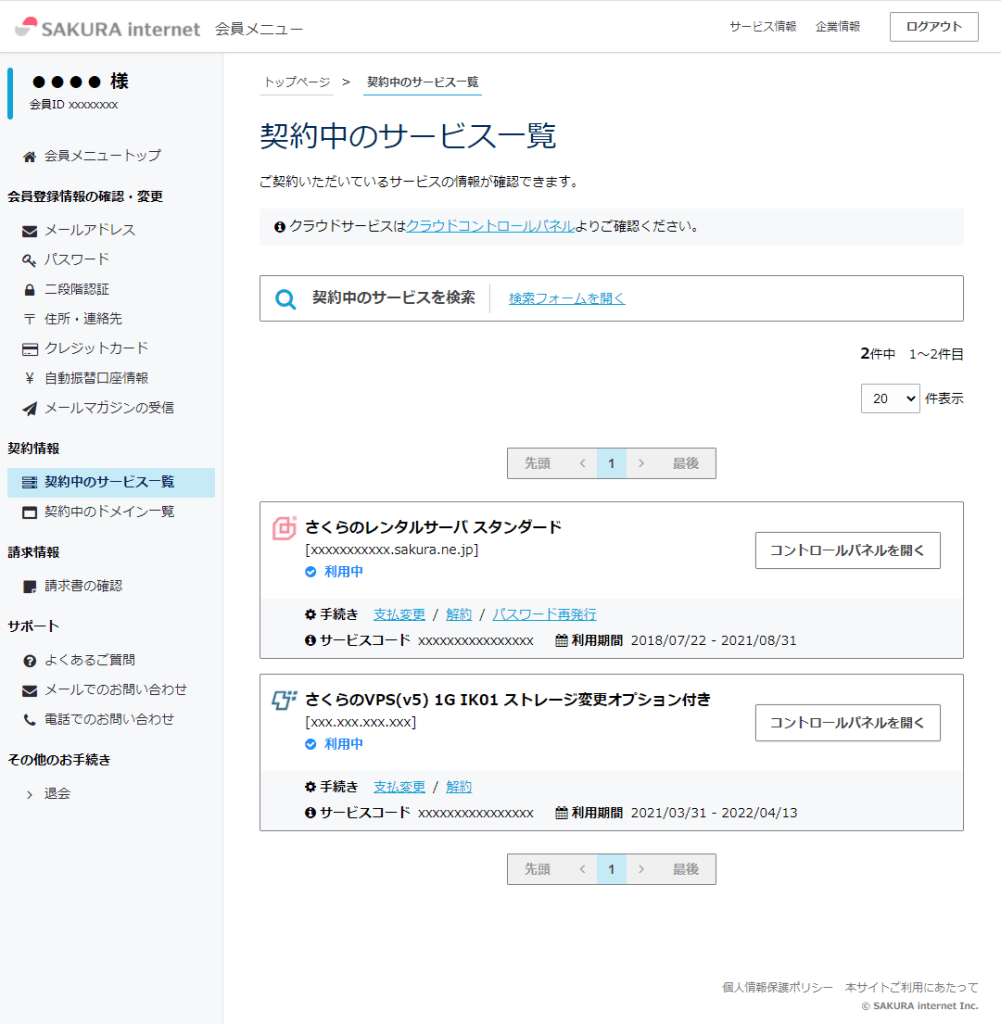Click パスワード再発行 on the rental server card
The image size is (1001, 1024).
pyautogui.click(x=544, y=615)
